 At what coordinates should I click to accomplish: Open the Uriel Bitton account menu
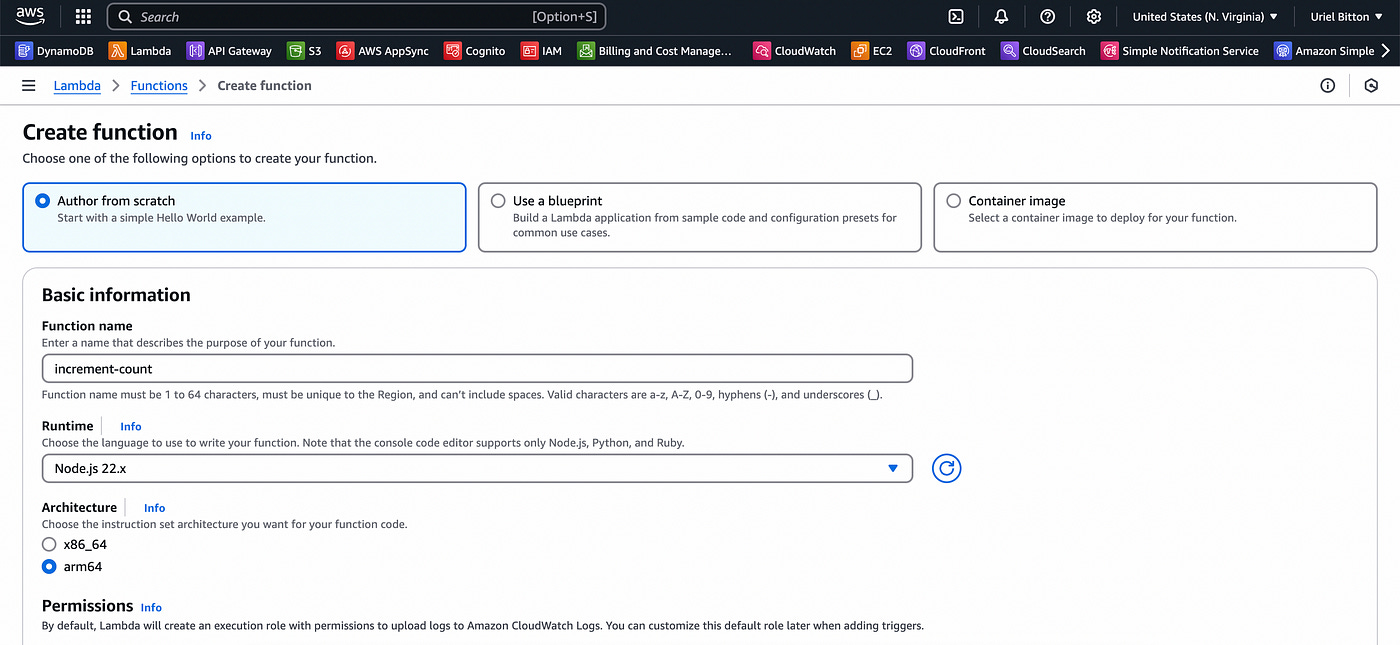pyautogui.click(x=1347, y=17)
